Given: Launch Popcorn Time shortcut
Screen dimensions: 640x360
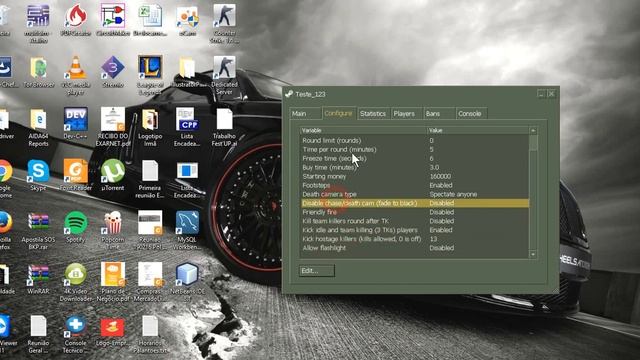Looking at the screenshot, I should pos(113,231).
